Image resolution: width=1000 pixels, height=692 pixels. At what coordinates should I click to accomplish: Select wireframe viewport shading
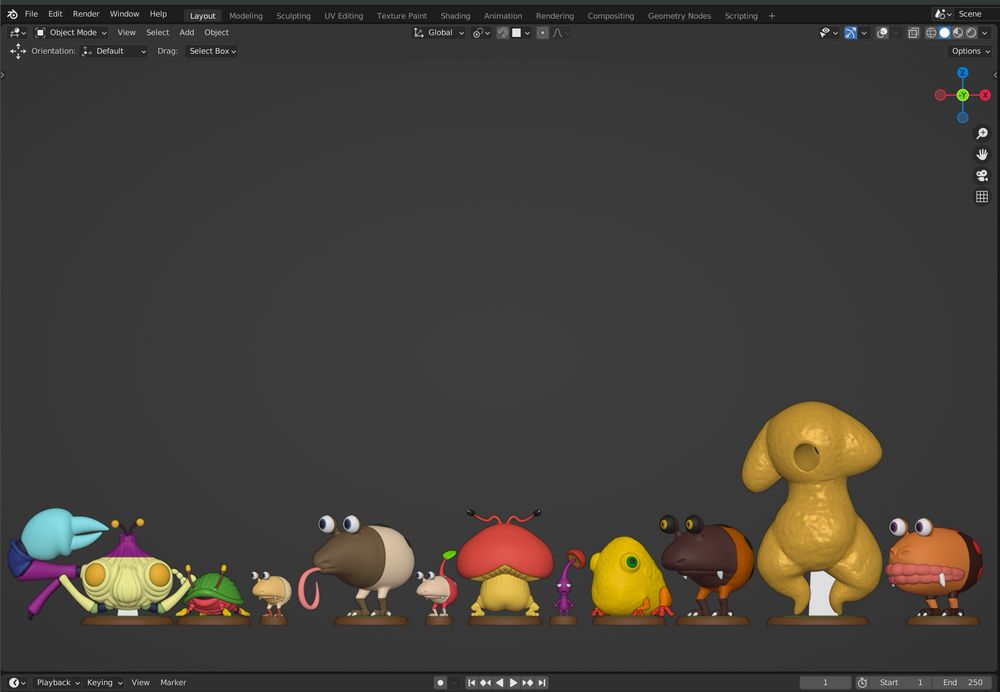(x=931, y=33)
